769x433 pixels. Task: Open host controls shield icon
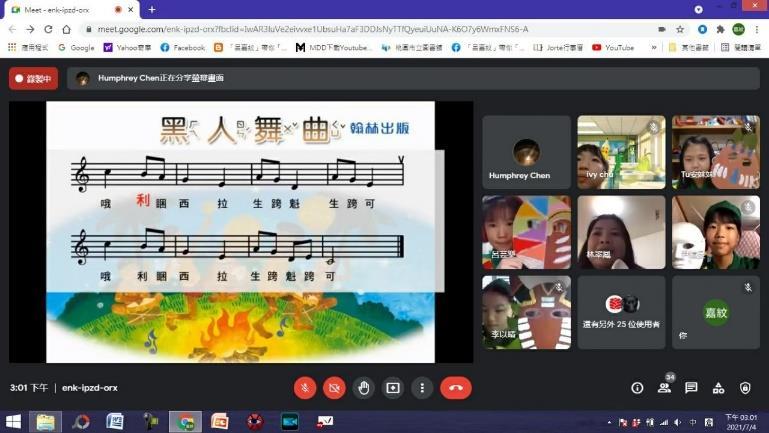click(x=745, y=388)
